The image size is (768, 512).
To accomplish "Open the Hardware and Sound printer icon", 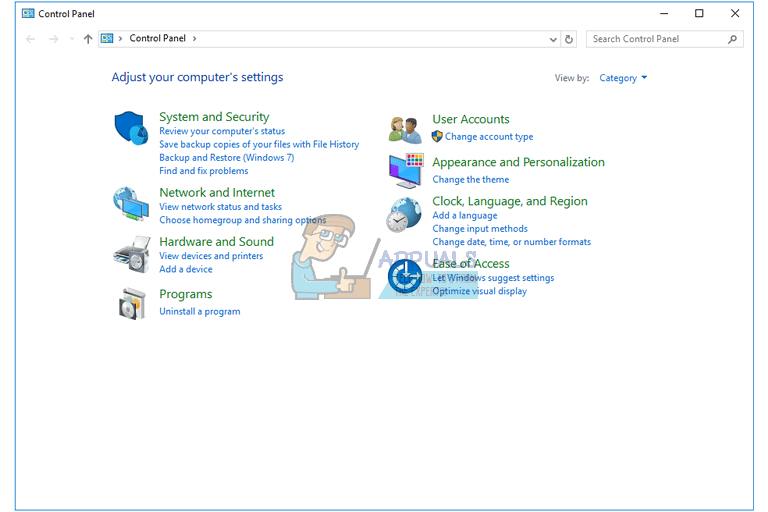I will tap(132, 254).
